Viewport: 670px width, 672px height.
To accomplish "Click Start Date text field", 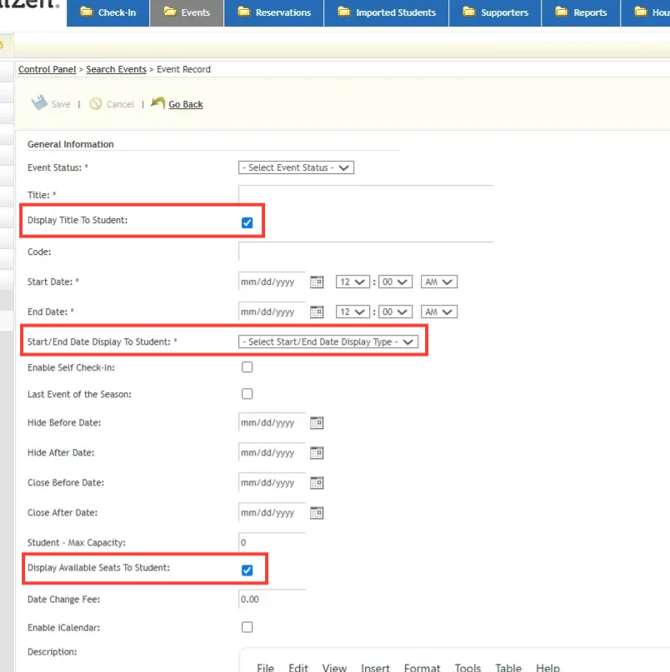I will pos(272,282).
